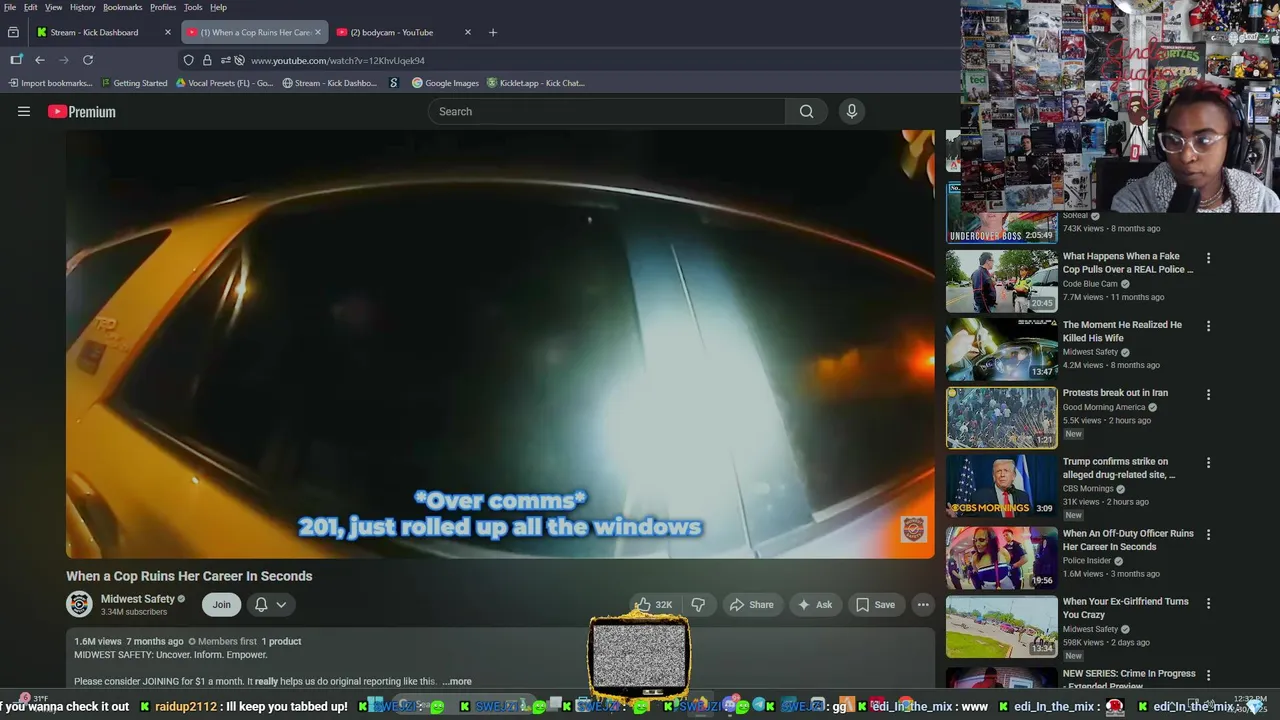Open Trump confirms strike CBS thumbnail
The height and width of the screenshot is (720, 1280).
(x=1001, y=485)
